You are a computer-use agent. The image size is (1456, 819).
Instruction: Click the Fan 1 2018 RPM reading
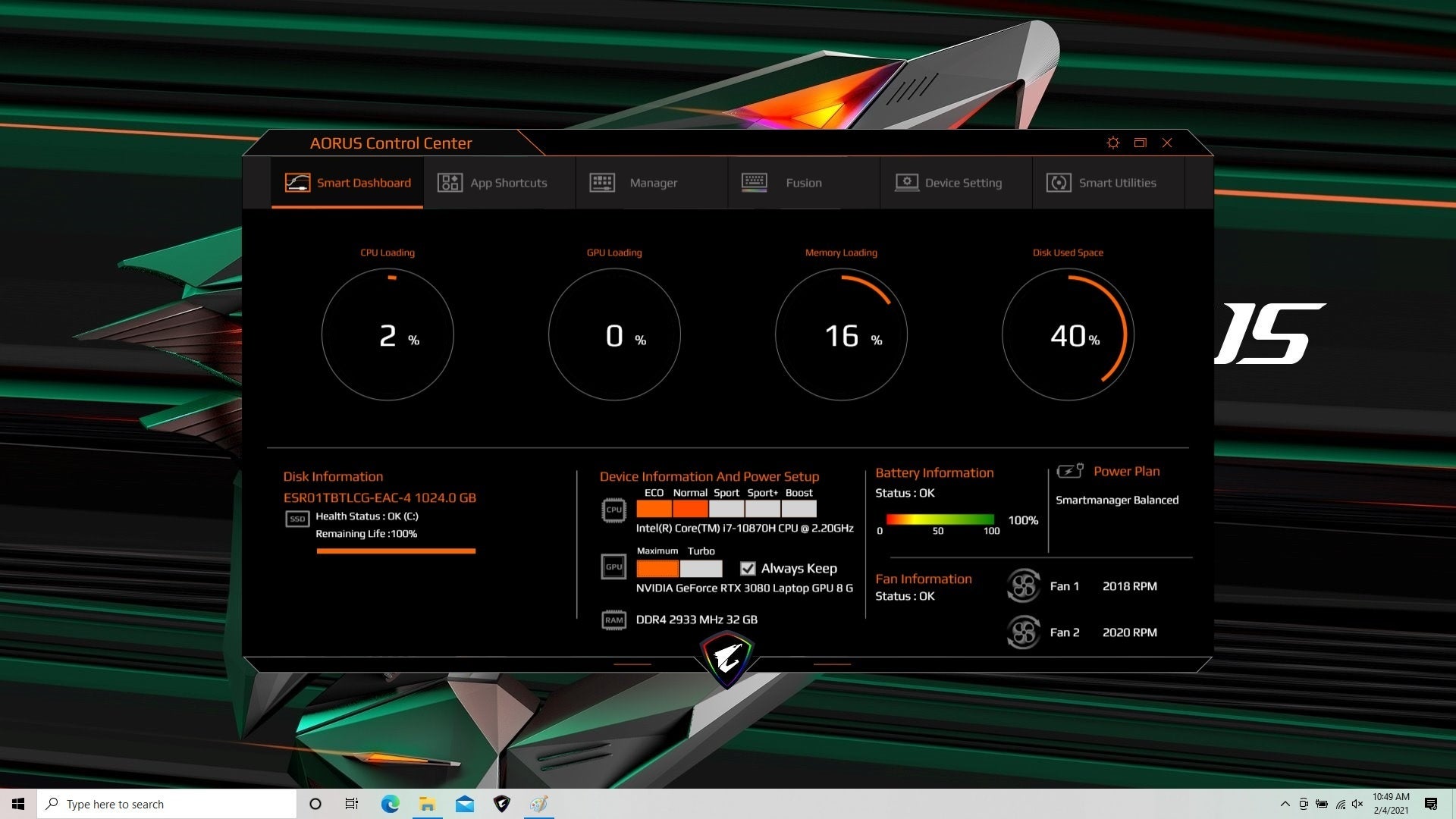[1129, 586]
